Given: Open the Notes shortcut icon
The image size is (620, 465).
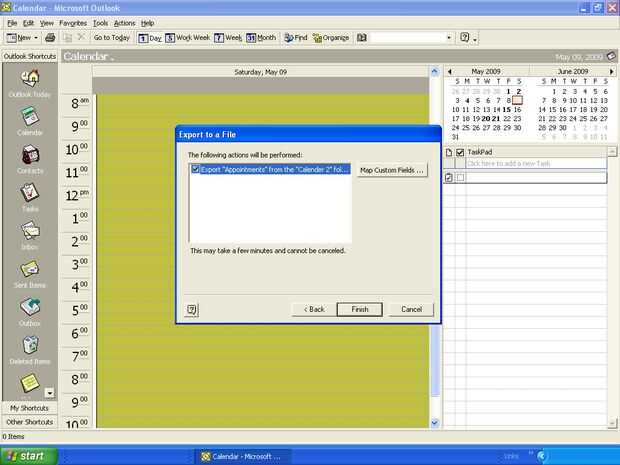Looking at the screenshot, I should 30,382.
